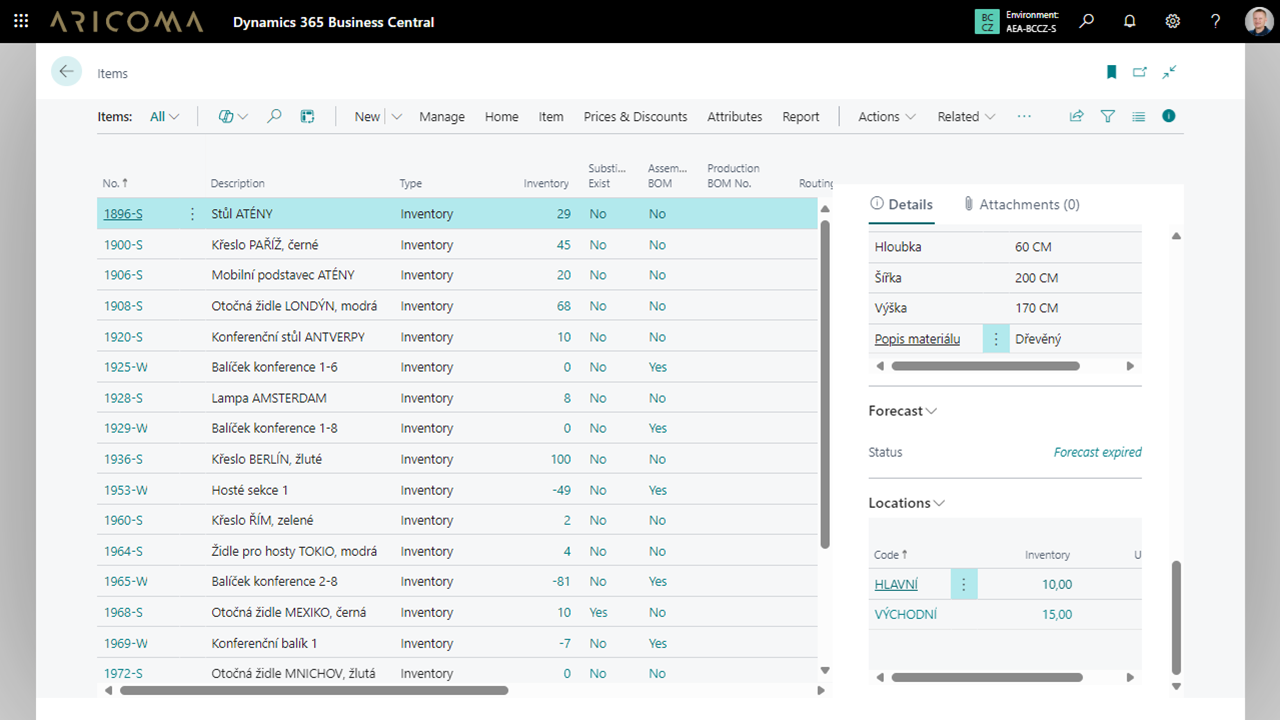Click scroll right arrow of attributes list

click(x=1131, y=366)
